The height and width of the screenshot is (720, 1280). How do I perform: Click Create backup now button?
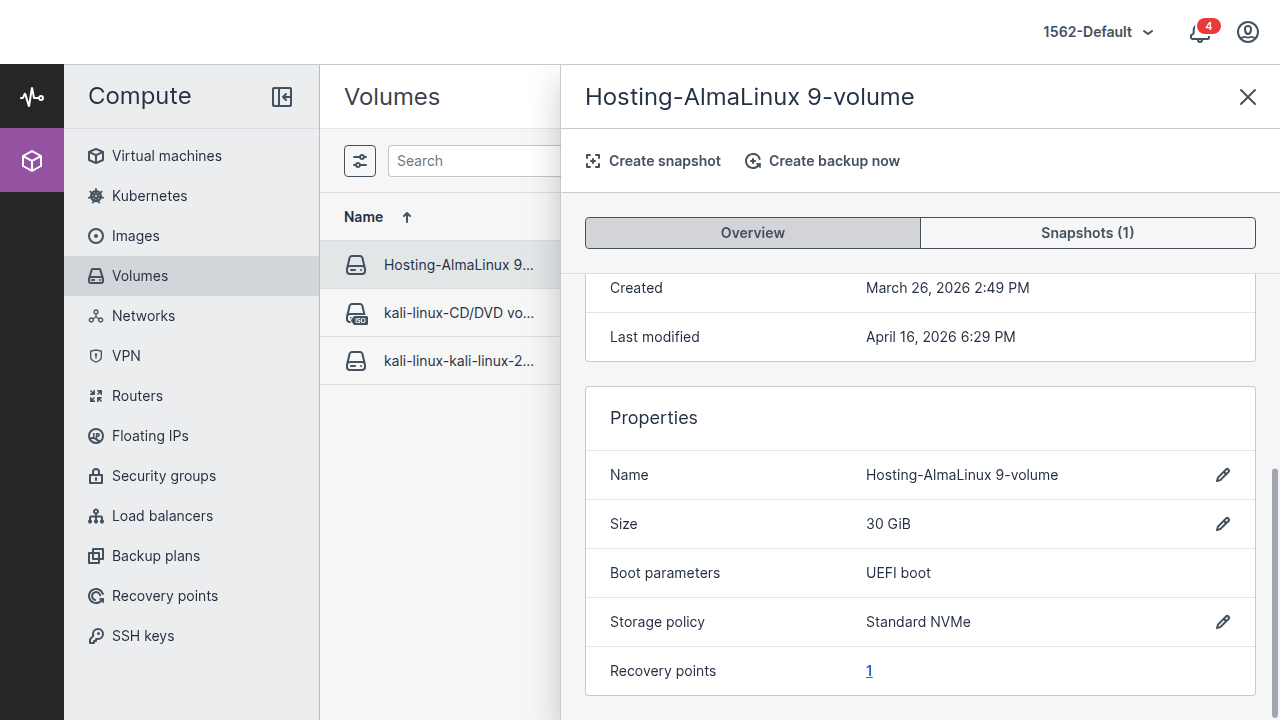pyautogui.click(x=822, y=161)
